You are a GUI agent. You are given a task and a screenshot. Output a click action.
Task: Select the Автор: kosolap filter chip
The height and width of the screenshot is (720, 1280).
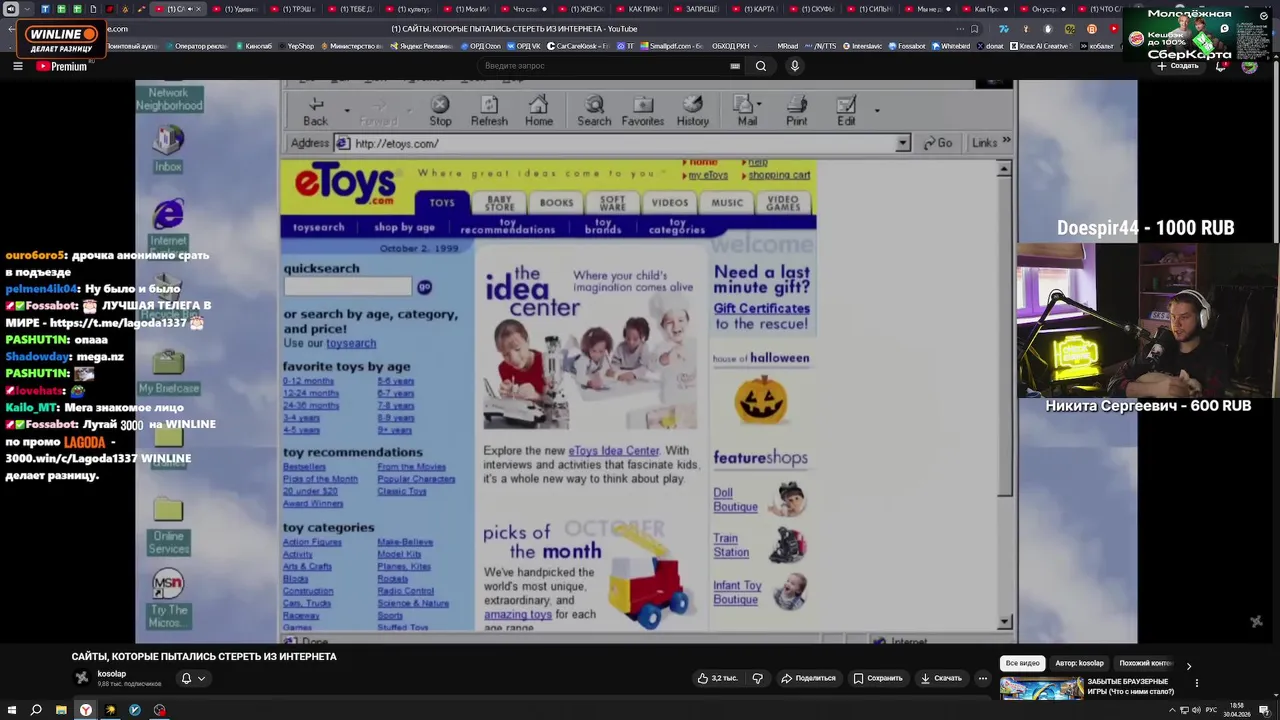1079,663
